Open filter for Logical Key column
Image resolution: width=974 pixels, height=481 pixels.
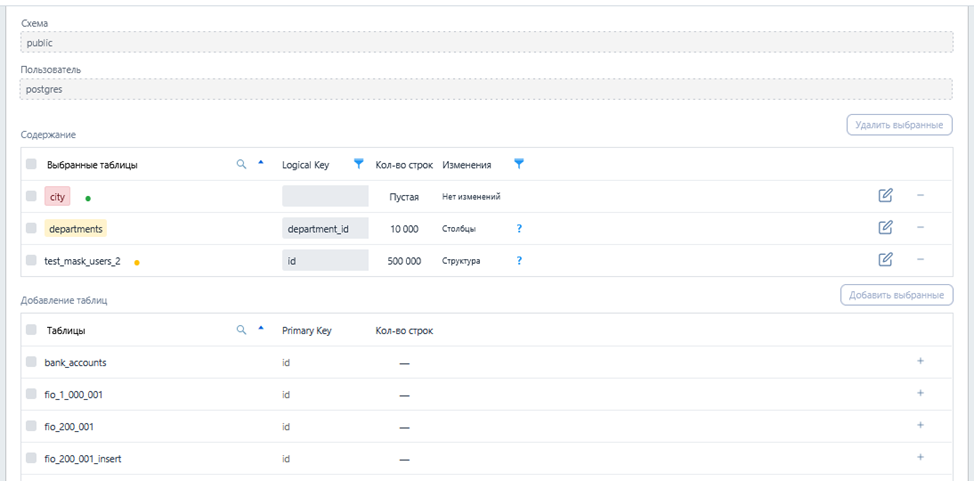[359, 164]
